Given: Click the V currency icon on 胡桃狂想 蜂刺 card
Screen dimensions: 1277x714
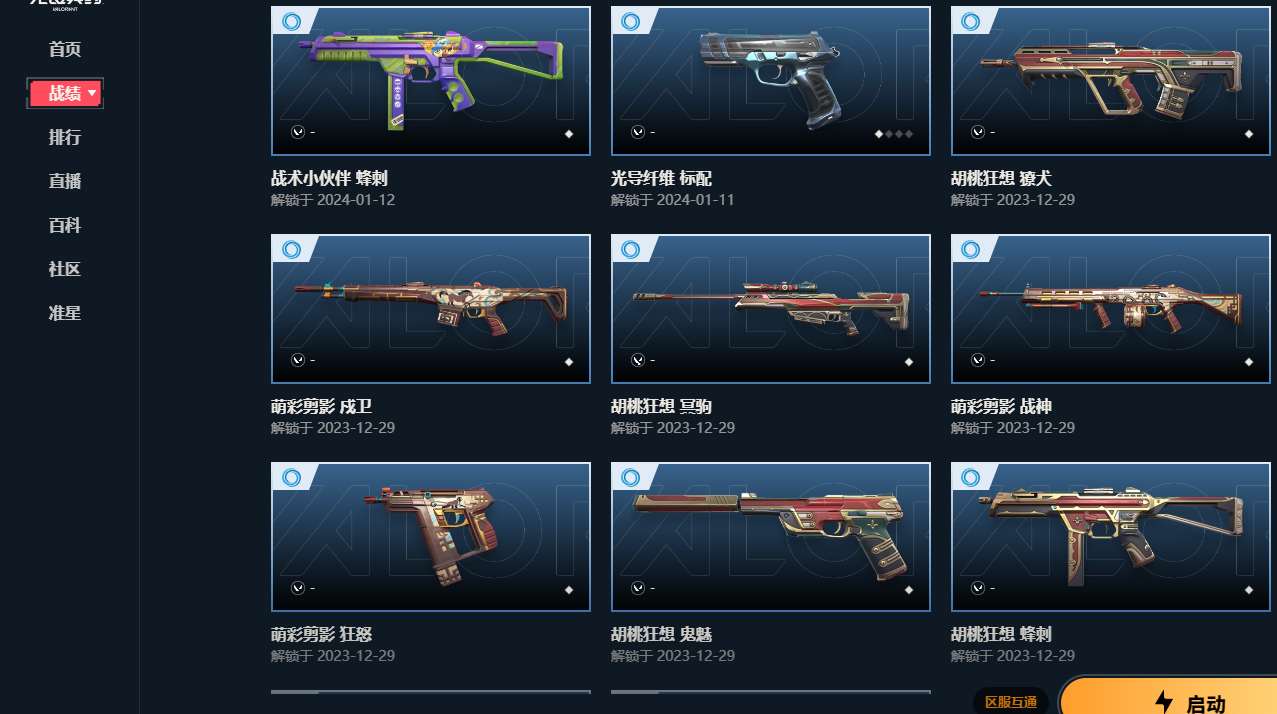Looking at the screenshot, I should pos(977,588).
